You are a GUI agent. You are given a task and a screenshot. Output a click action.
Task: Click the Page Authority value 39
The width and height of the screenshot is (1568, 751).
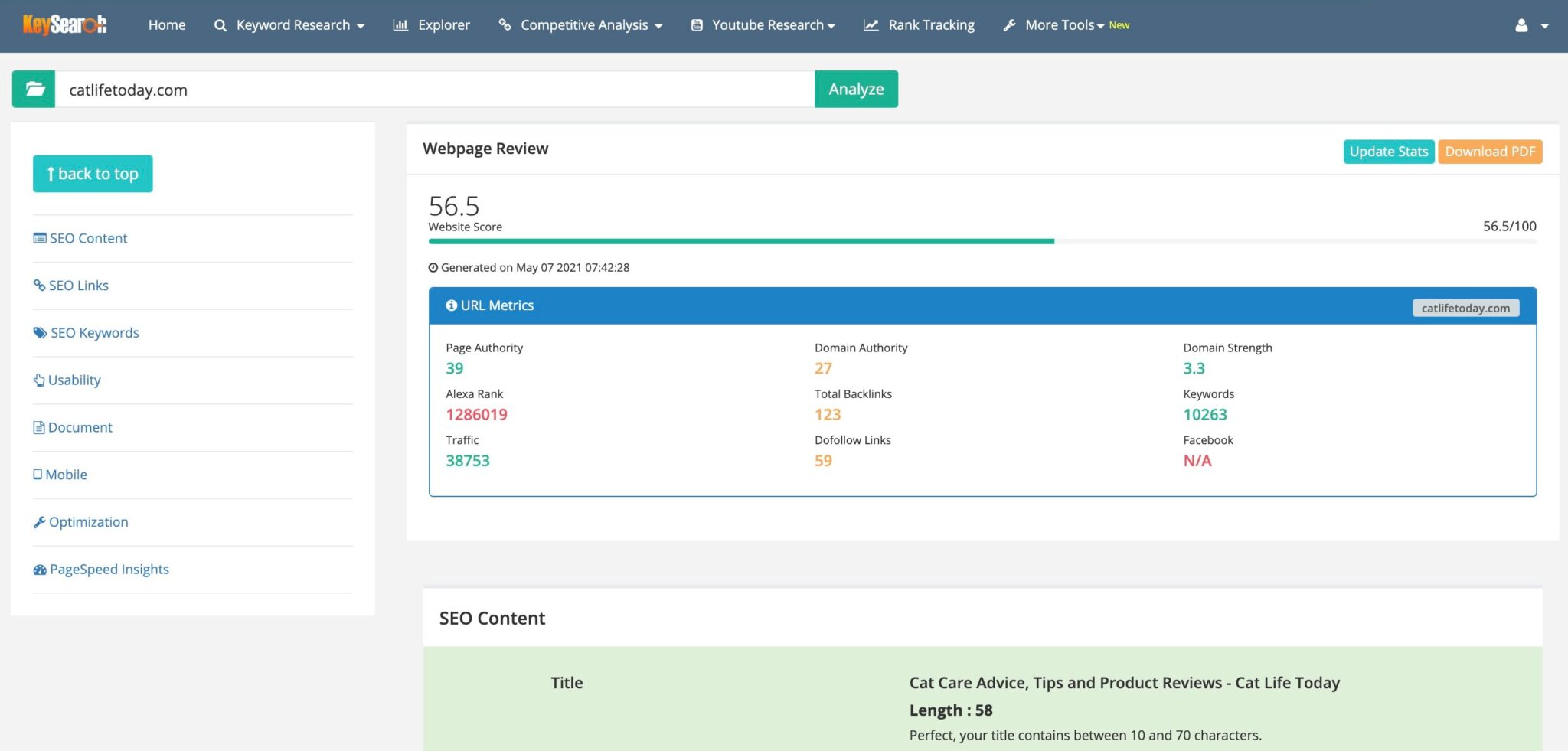point(455,368)
